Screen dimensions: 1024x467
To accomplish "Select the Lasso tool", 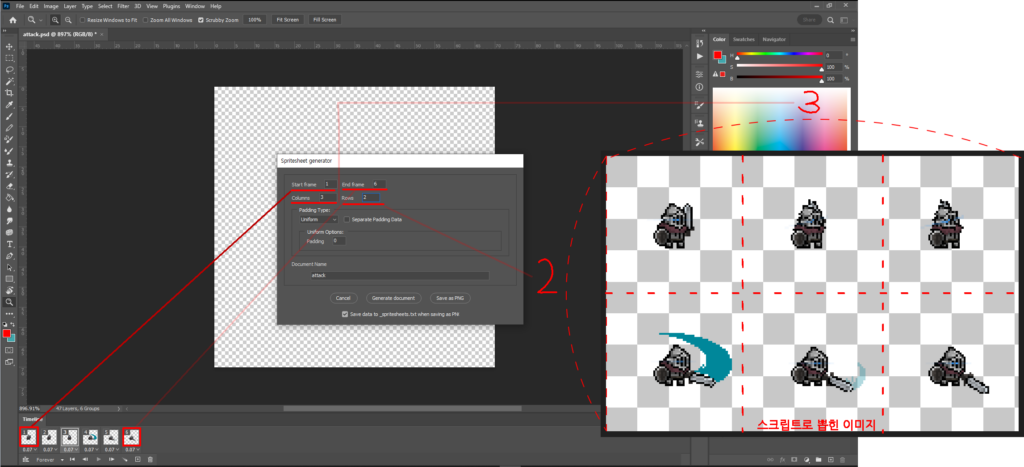I will [9, 69].
